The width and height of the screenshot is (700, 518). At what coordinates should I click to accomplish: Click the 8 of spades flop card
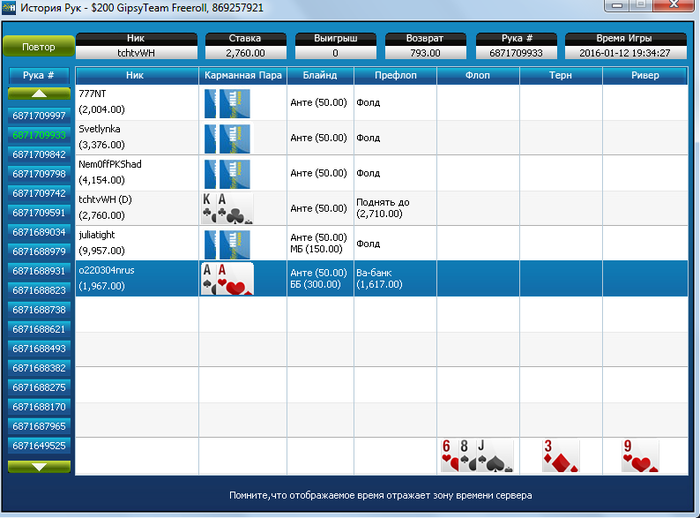pos(466,455)
